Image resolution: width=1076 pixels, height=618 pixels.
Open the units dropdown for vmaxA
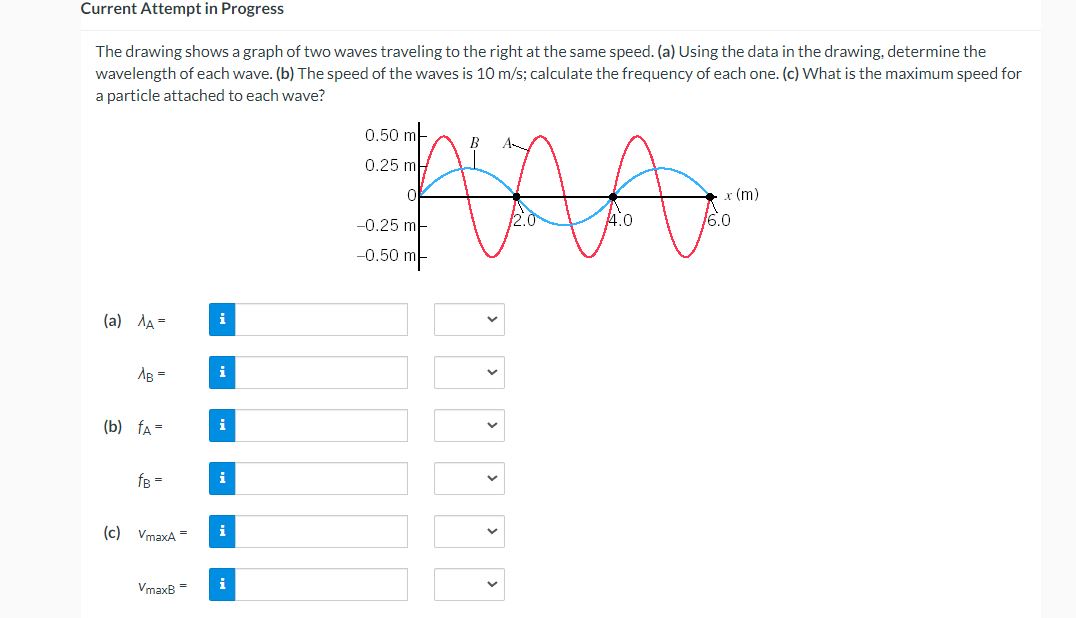pos(469,531)
